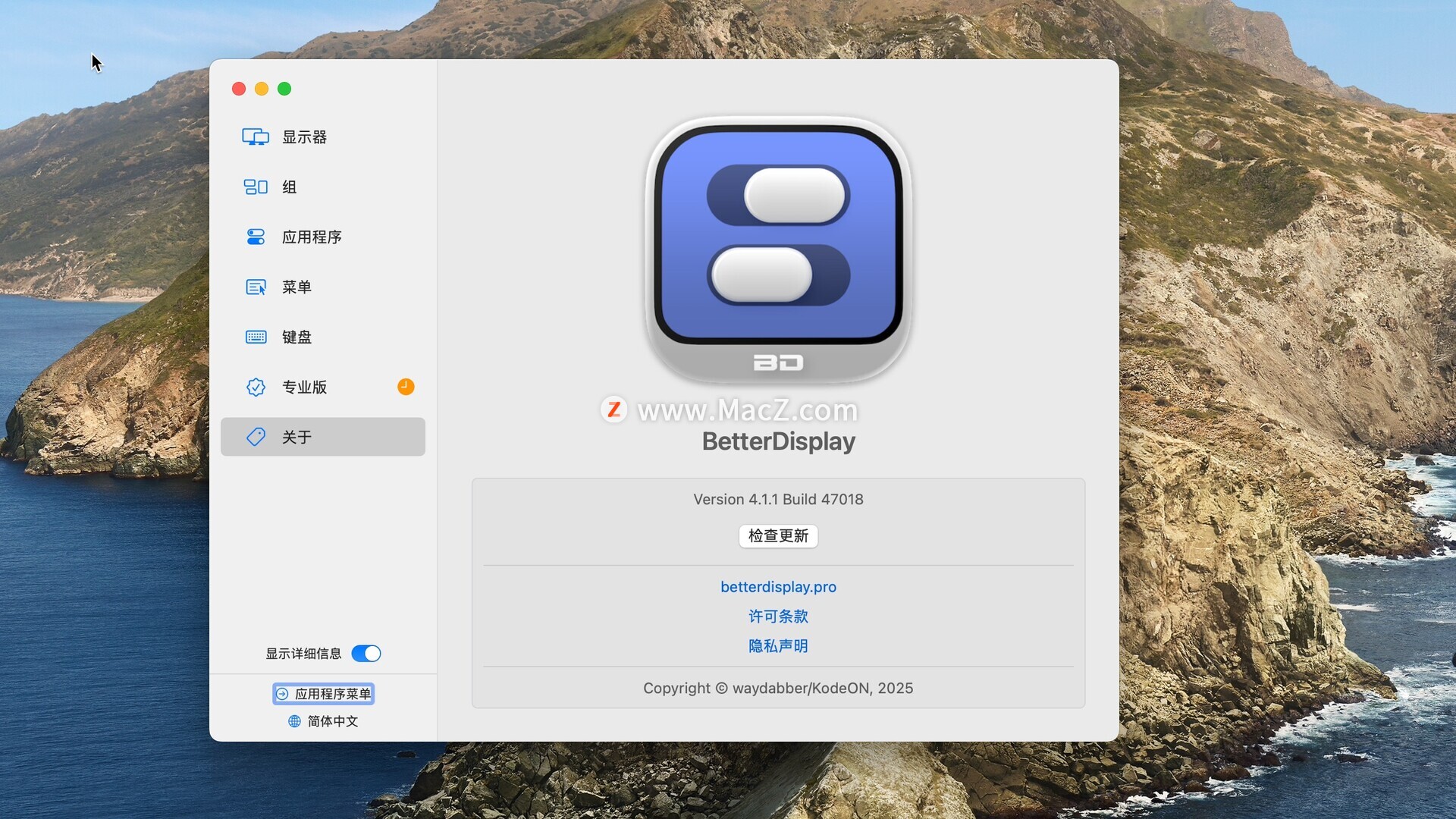This screenshot has width=1456, height=819.
Task: Select the 键盘 sidebar item
Action: [x=297, y=337]
